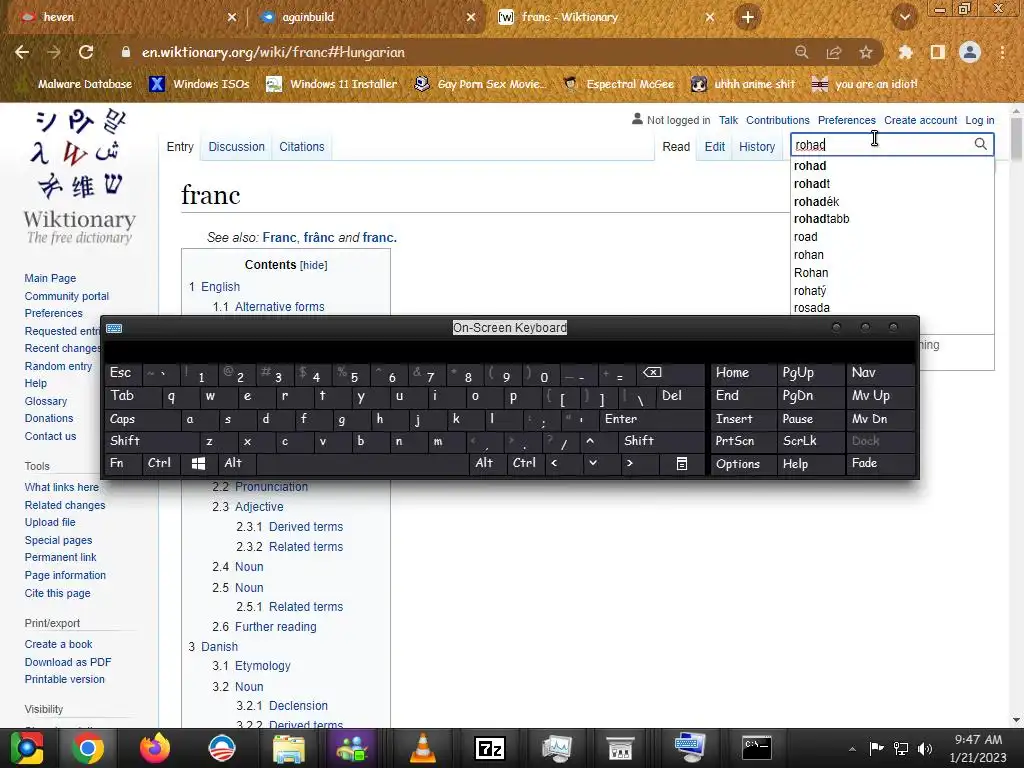
Task: Toggle Caps key on On-Screen Keyboard
Action: [x=142, y=419]
